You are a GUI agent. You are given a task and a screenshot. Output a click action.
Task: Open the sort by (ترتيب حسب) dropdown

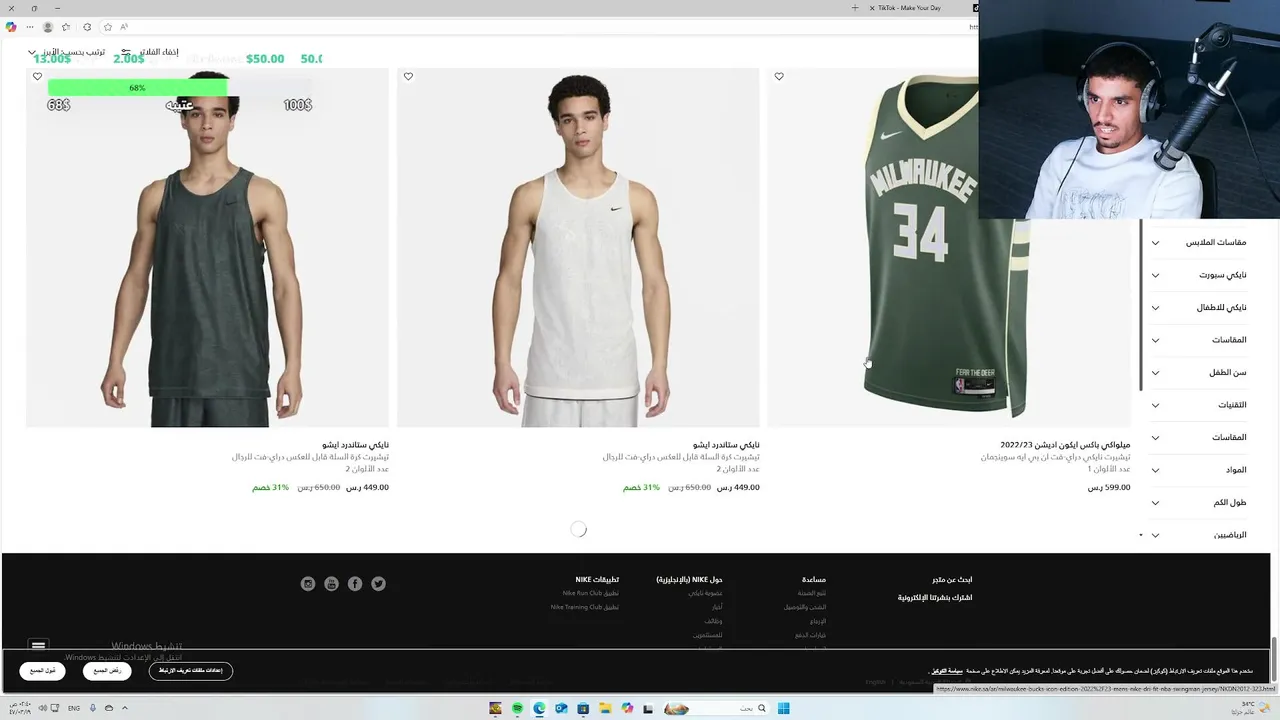pyautogui.click(x=68, y=52)
